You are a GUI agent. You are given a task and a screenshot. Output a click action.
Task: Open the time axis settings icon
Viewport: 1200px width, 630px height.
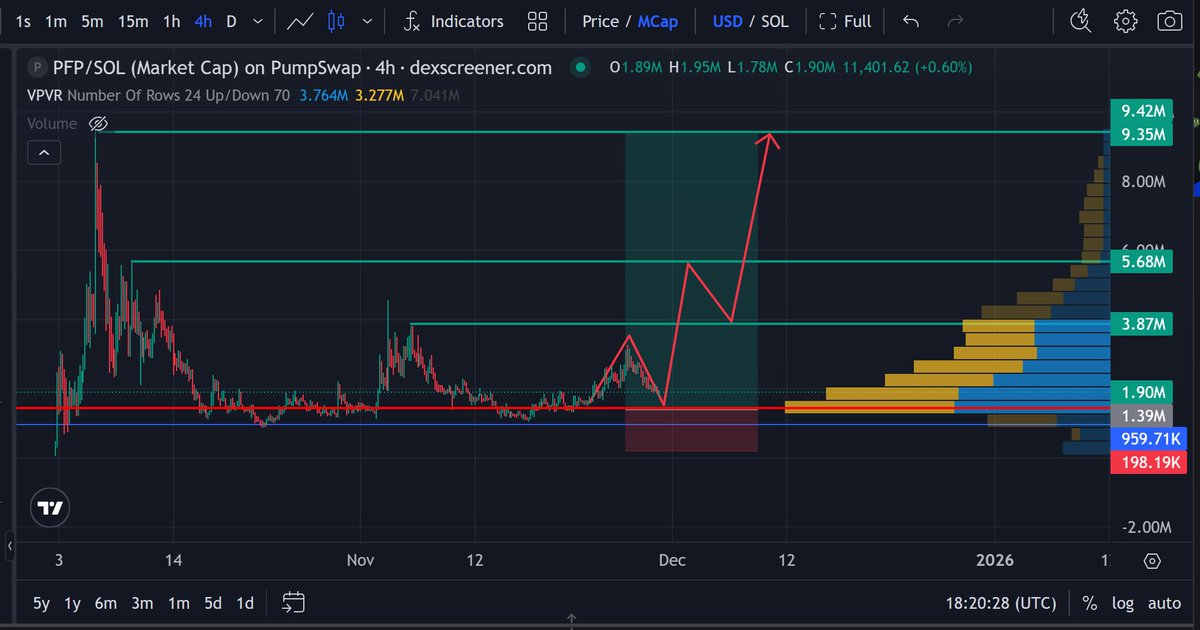[x=1151, y=561]
